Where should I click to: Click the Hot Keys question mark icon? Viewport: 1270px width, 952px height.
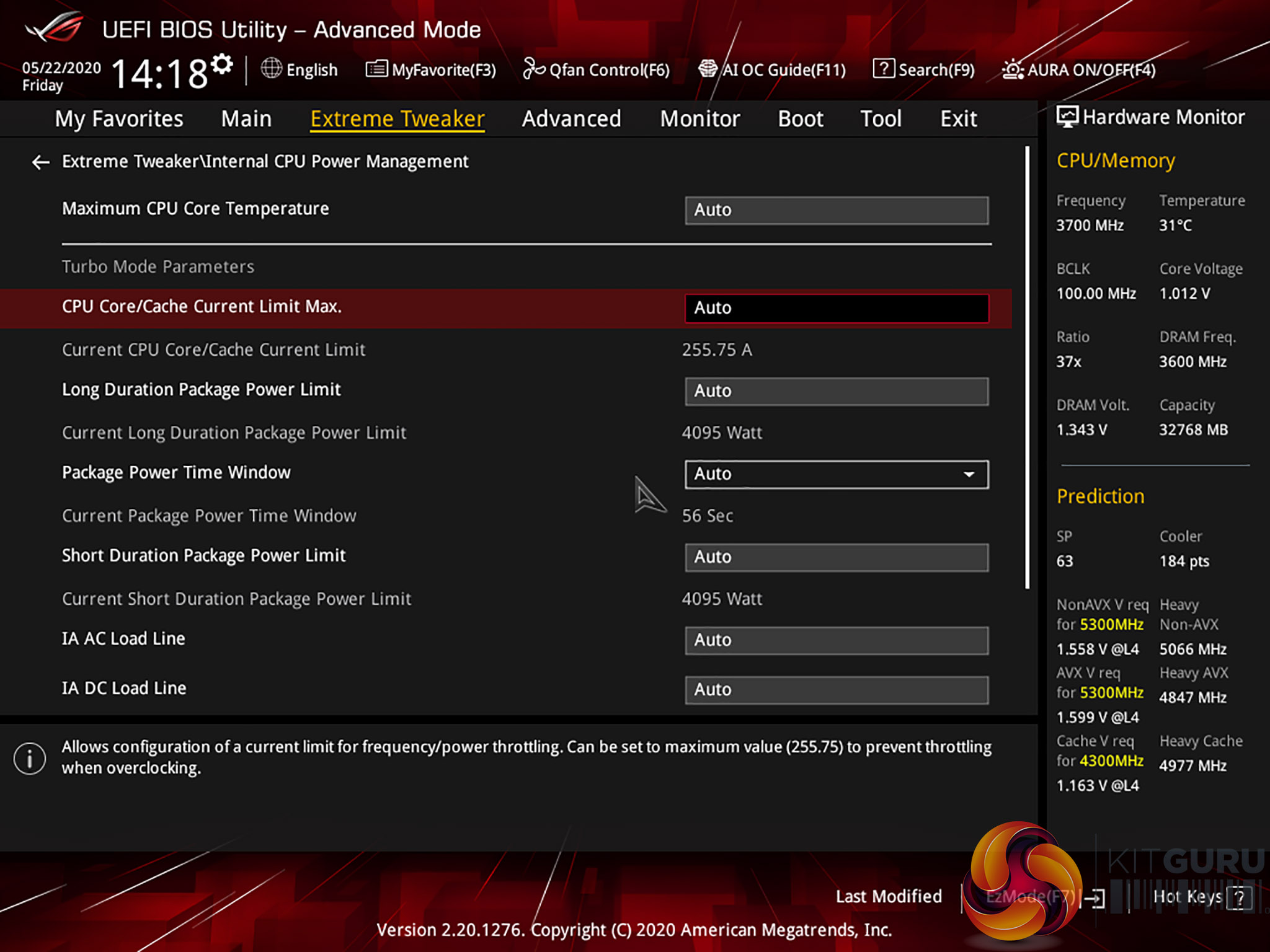coord(1239,897)
